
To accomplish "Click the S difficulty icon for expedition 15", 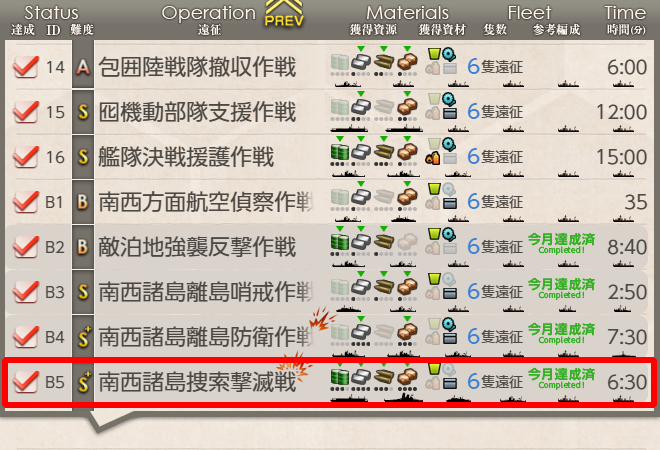I will [x=83, y=112].
